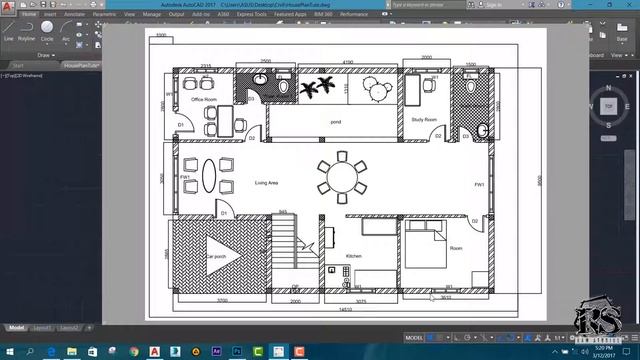
Task: Toggle MODEL space button in status bar
Action: point(414,338)
